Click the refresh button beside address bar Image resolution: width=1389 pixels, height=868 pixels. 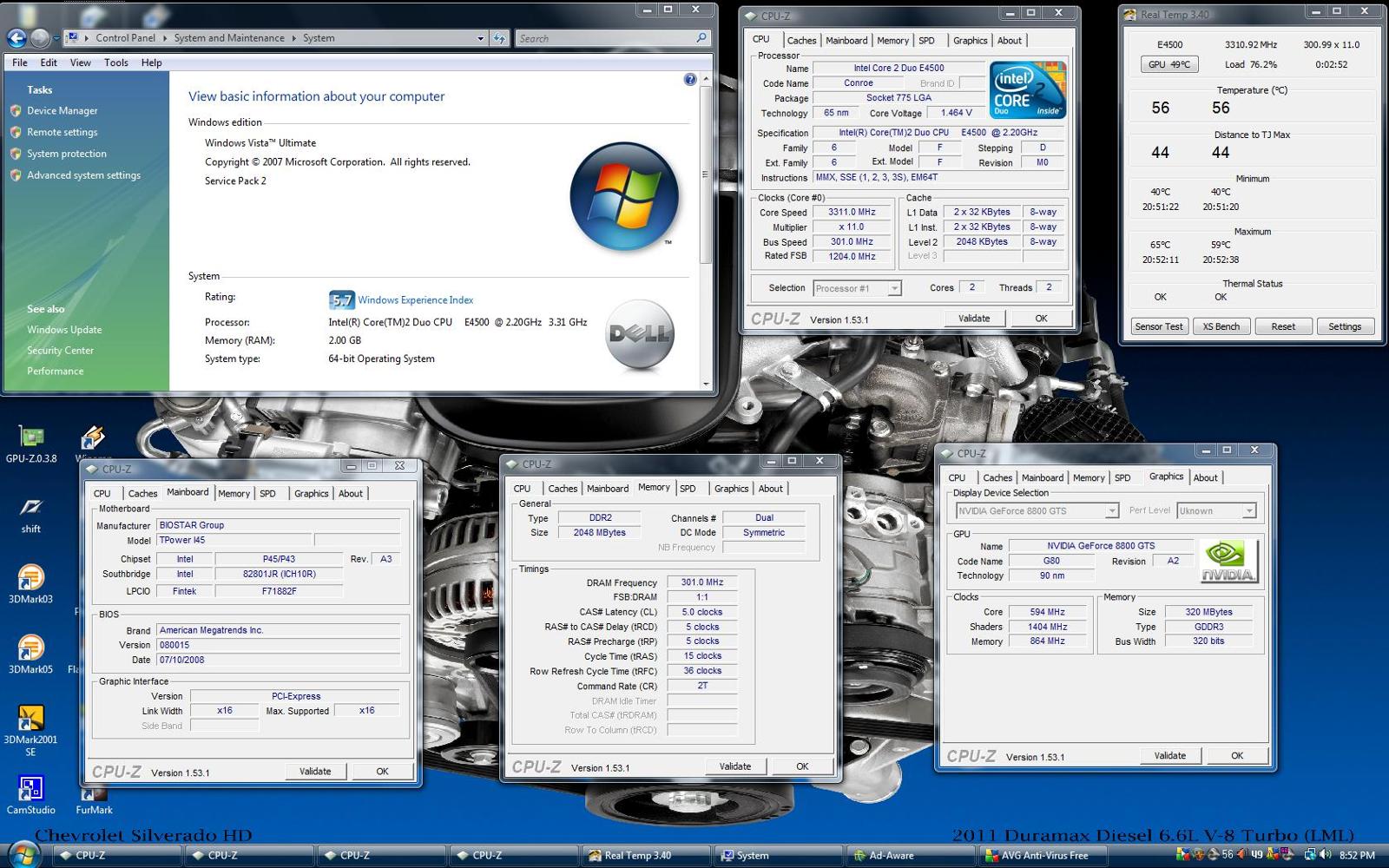click(499, 38)
